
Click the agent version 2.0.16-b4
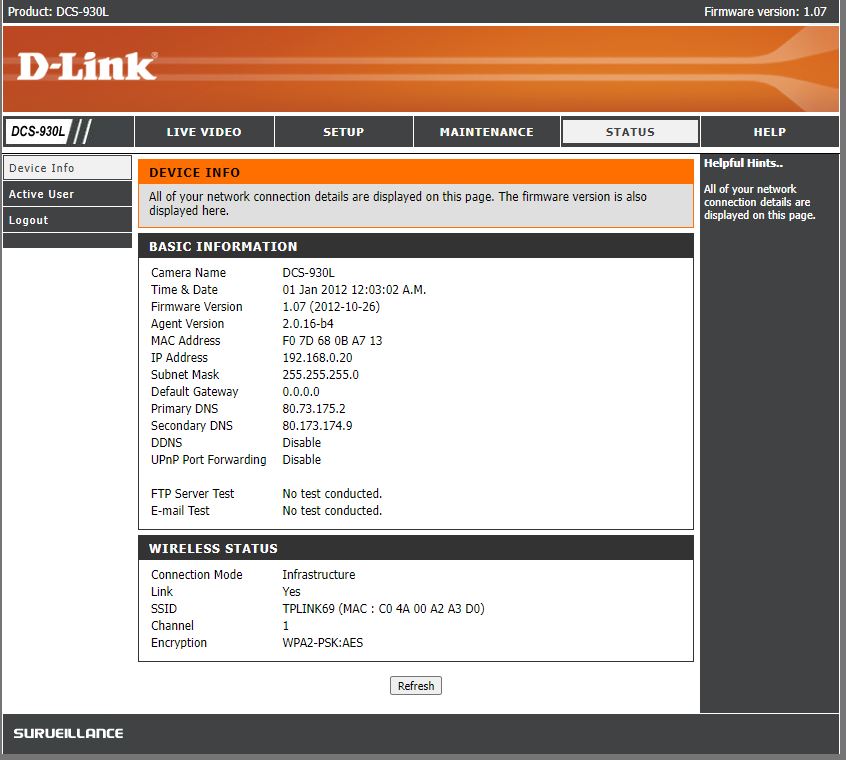tap(308, 324)
